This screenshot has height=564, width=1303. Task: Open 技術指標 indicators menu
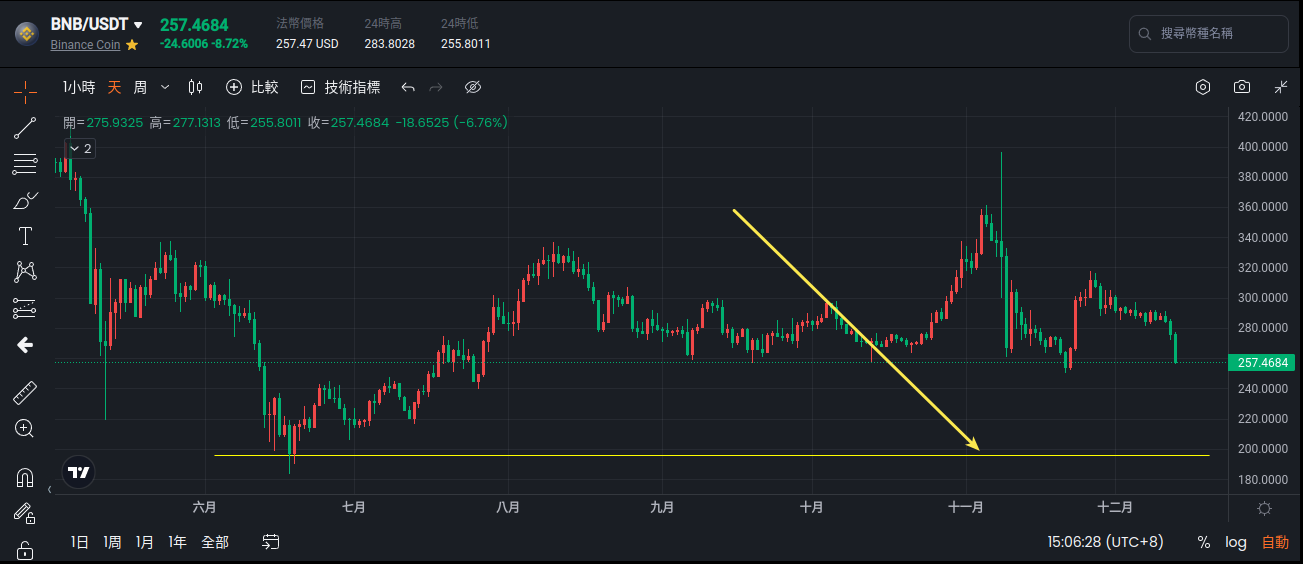coord(340,87)
